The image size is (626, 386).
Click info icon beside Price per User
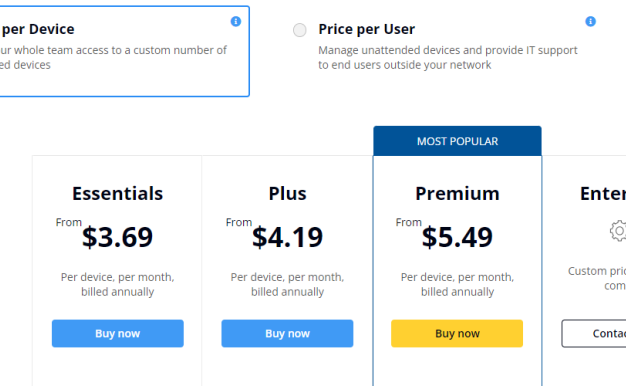(590, 21)
